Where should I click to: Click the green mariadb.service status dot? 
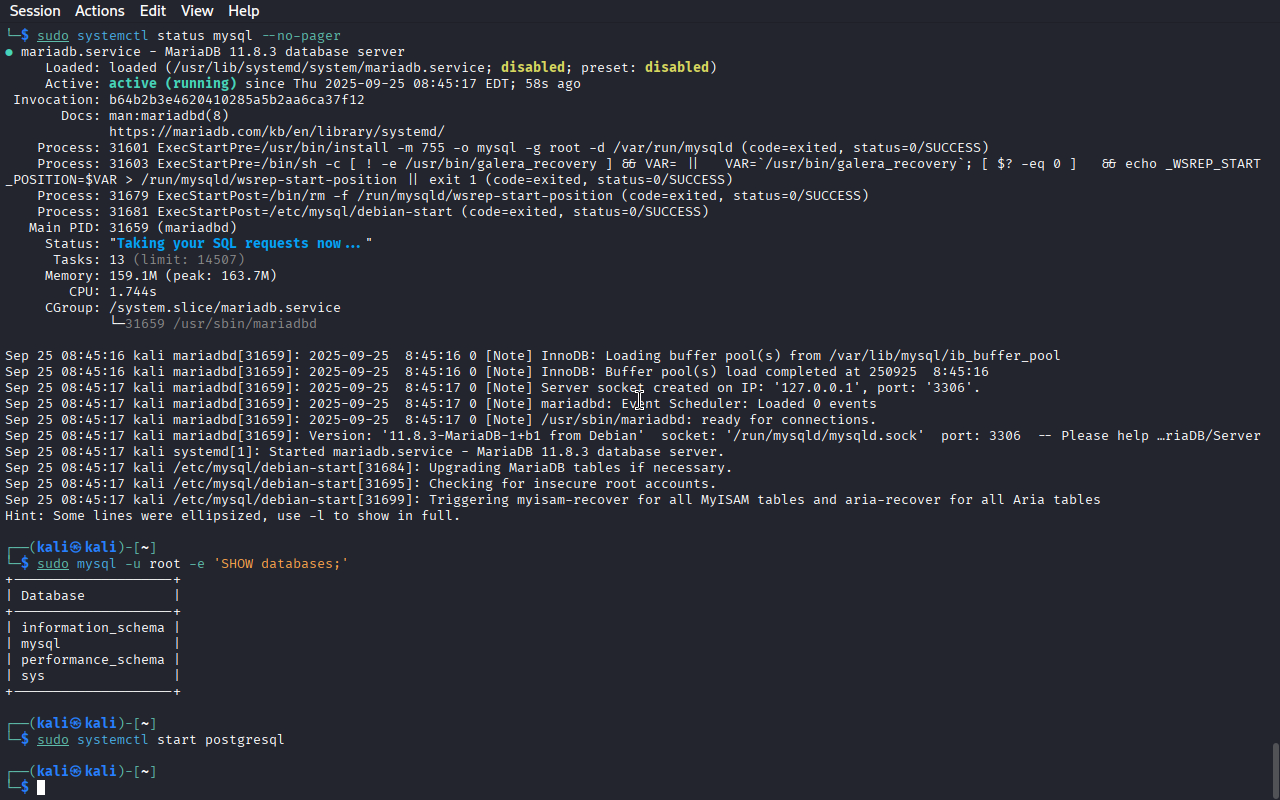pyautogui.click(x=9, y=52)
